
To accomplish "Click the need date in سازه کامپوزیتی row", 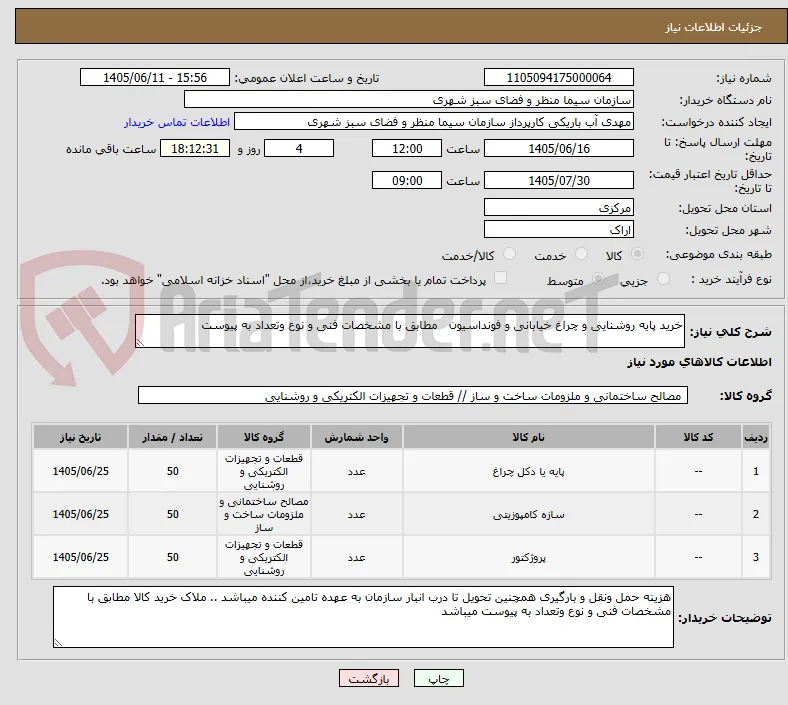I will pyautogui.click(x=80, y=515).
